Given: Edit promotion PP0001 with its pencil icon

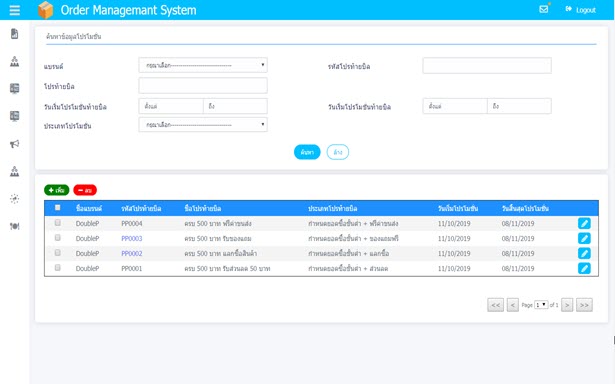Looking at the screenshot, I should pos(584,268).
